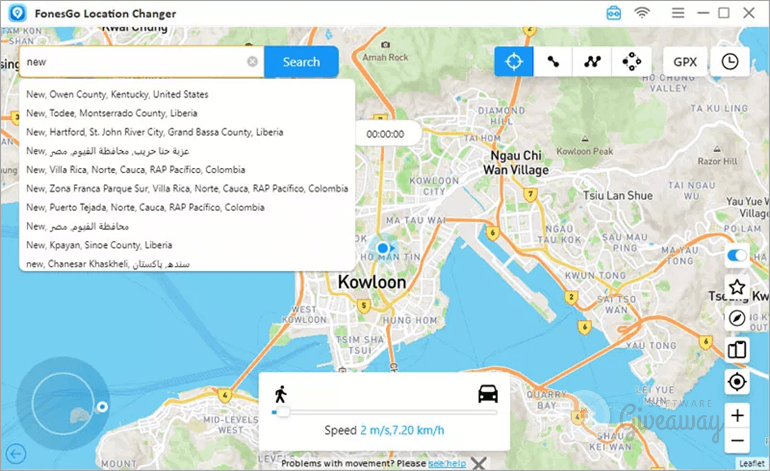This screenshot has height=471, width=770.
Task: Click the 'Ngau Chi Wan Village' map label
Action: [x=516, y=163]
